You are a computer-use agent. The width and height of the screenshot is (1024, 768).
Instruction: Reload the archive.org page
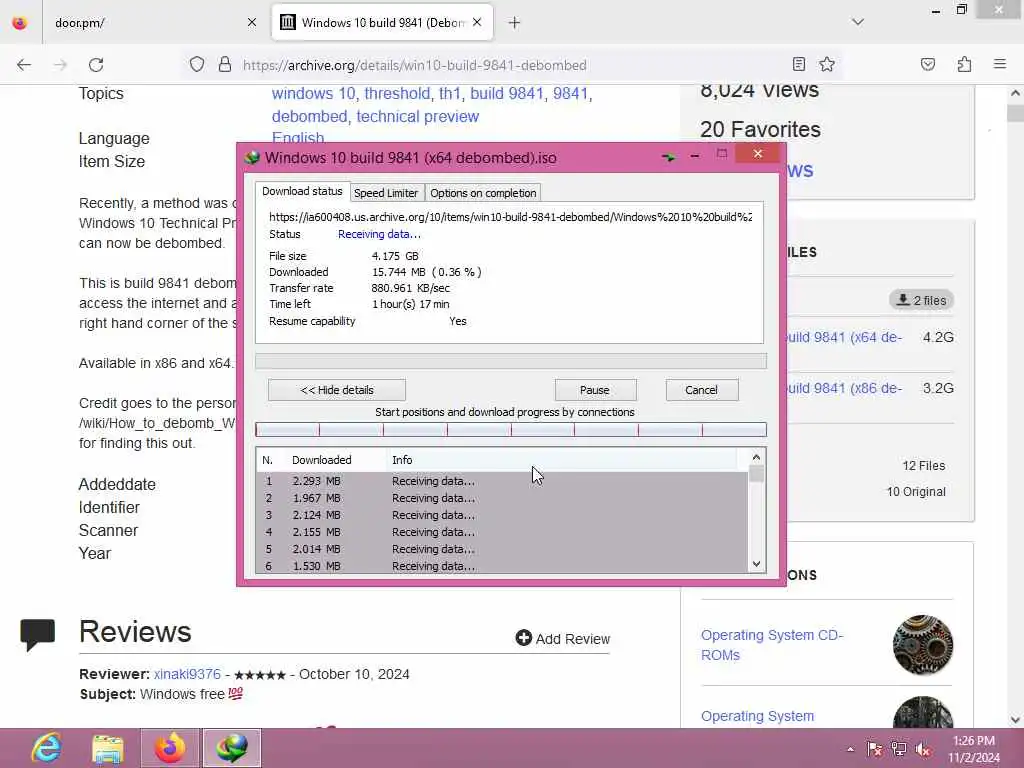[x=96, y=65]
